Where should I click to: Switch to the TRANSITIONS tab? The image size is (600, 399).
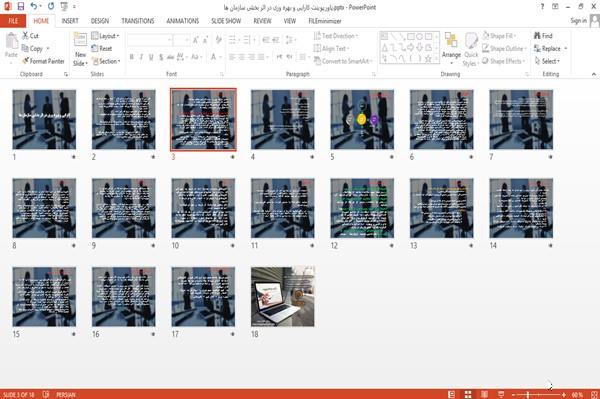pos(138,21)
